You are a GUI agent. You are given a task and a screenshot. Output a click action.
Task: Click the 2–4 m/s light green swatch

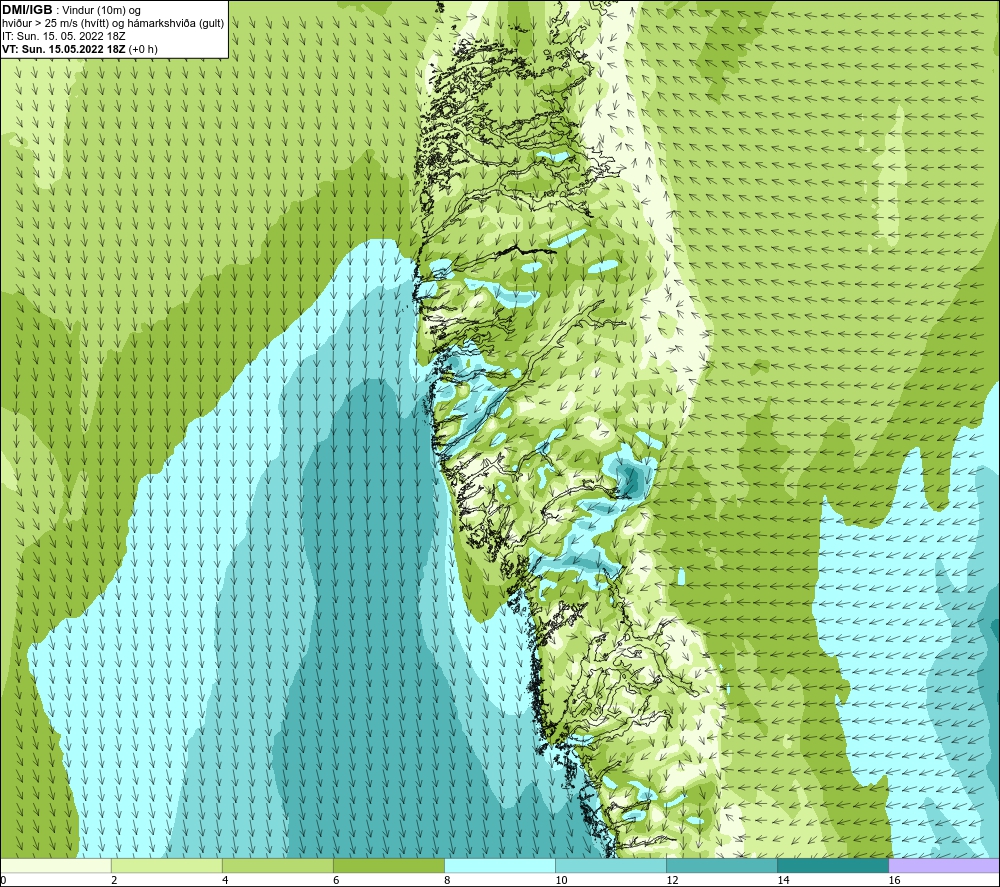point(166,865)
